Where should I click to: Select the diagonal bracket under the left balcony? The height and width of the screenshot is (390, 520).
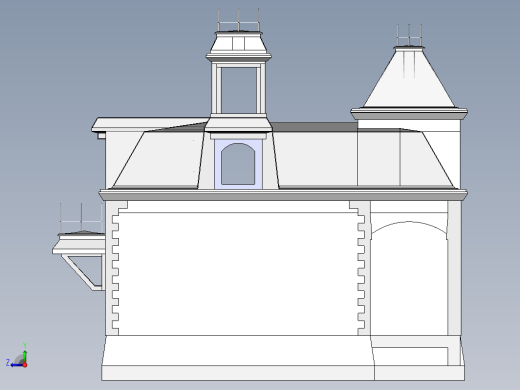tap(79, 272)
